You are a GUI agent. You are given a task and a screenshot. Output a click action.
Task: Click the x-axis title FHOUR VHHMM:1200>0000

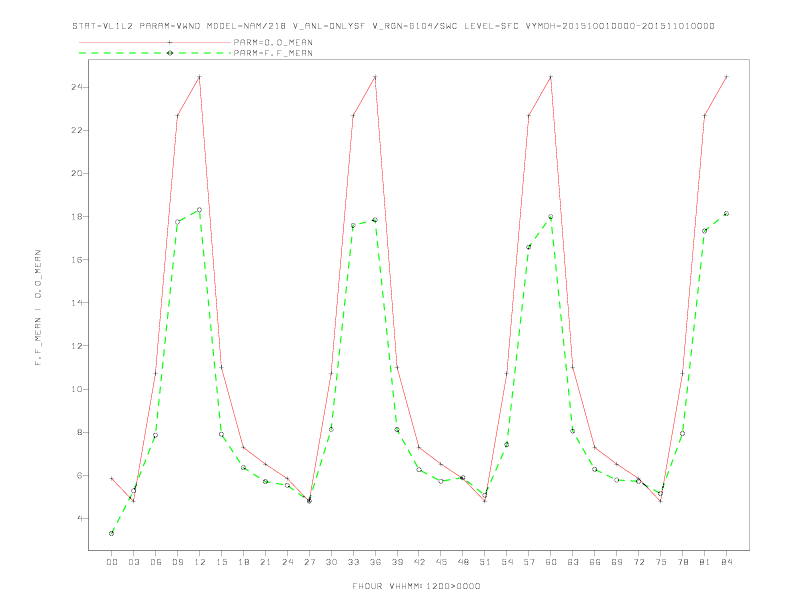(416, 586)
